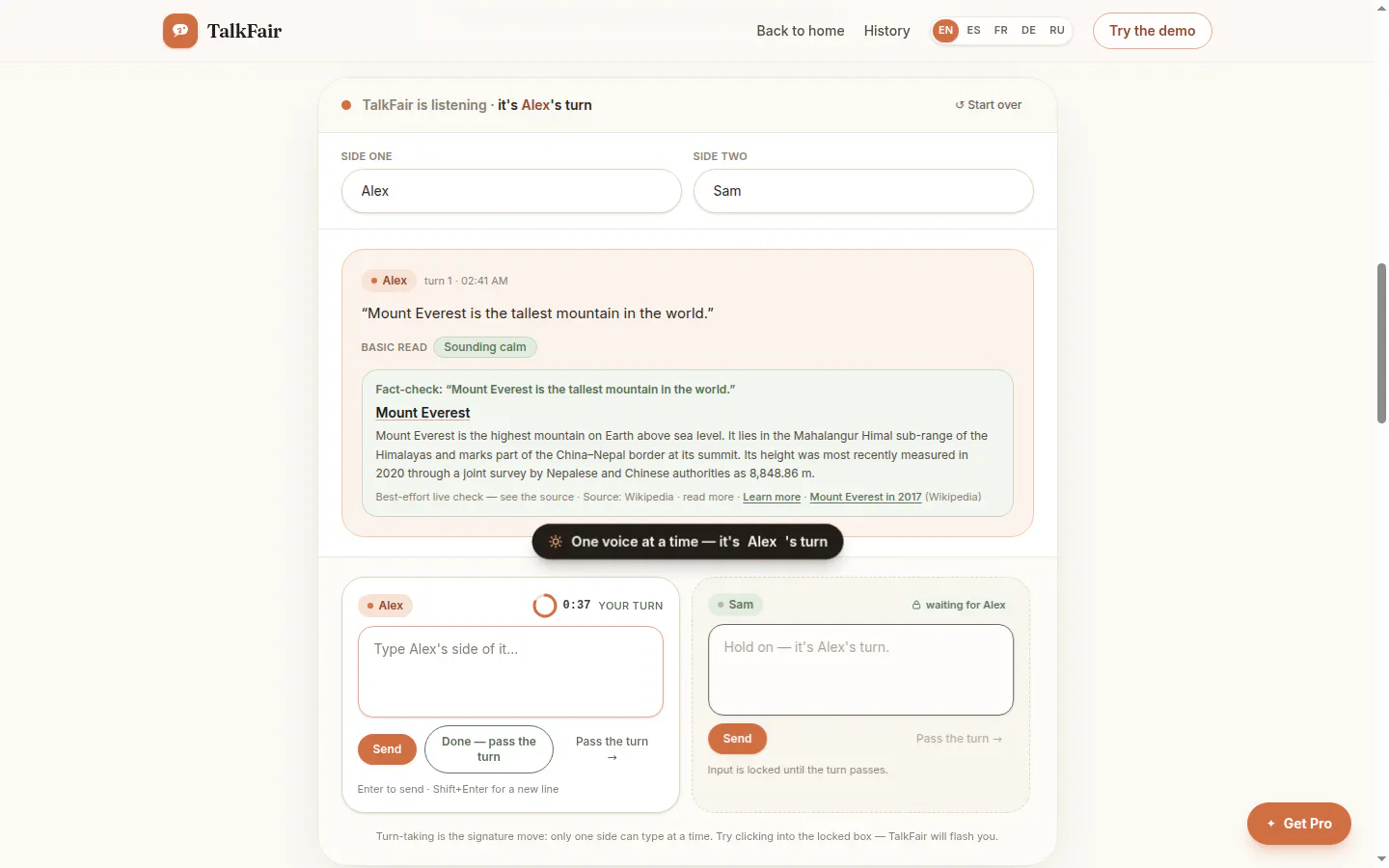This screenshot has width=1389, height=868.
Task: Click Try the demo button
Action: tap(1153, 31)
